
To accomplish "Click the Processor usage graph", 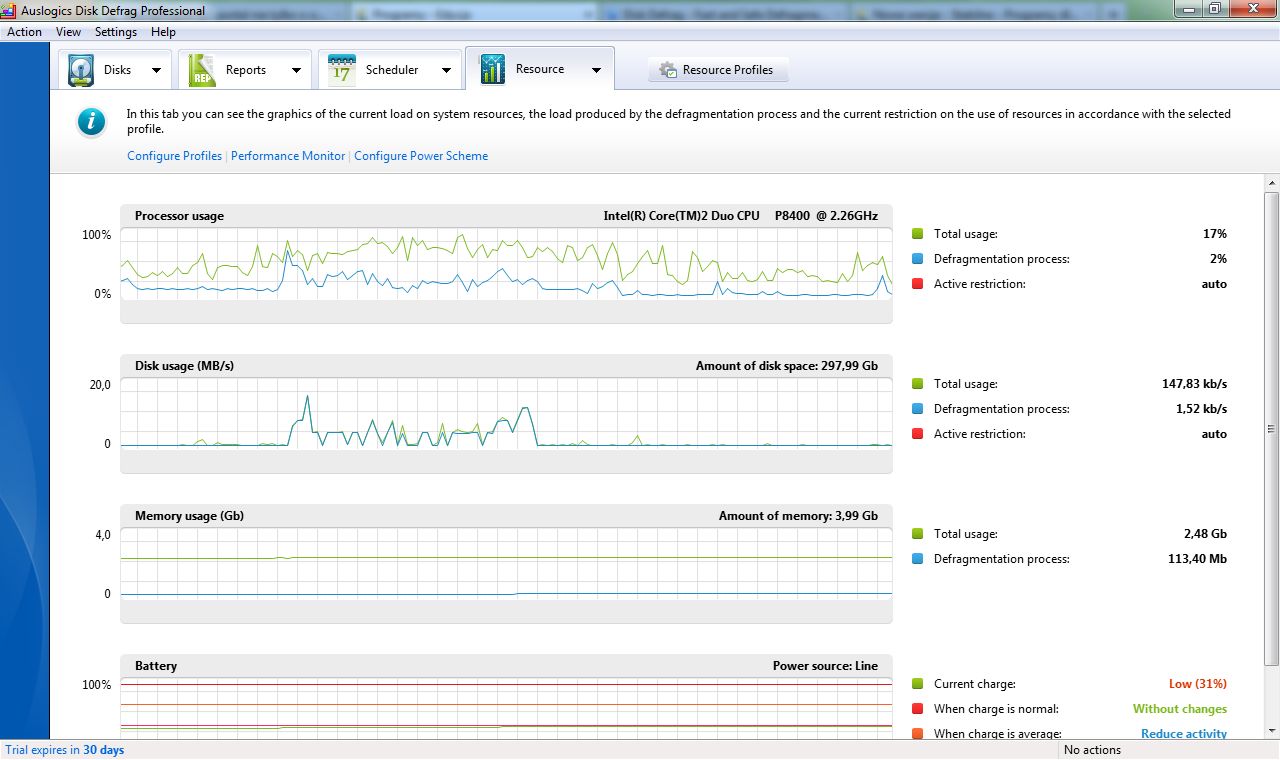I will [506, 264].
